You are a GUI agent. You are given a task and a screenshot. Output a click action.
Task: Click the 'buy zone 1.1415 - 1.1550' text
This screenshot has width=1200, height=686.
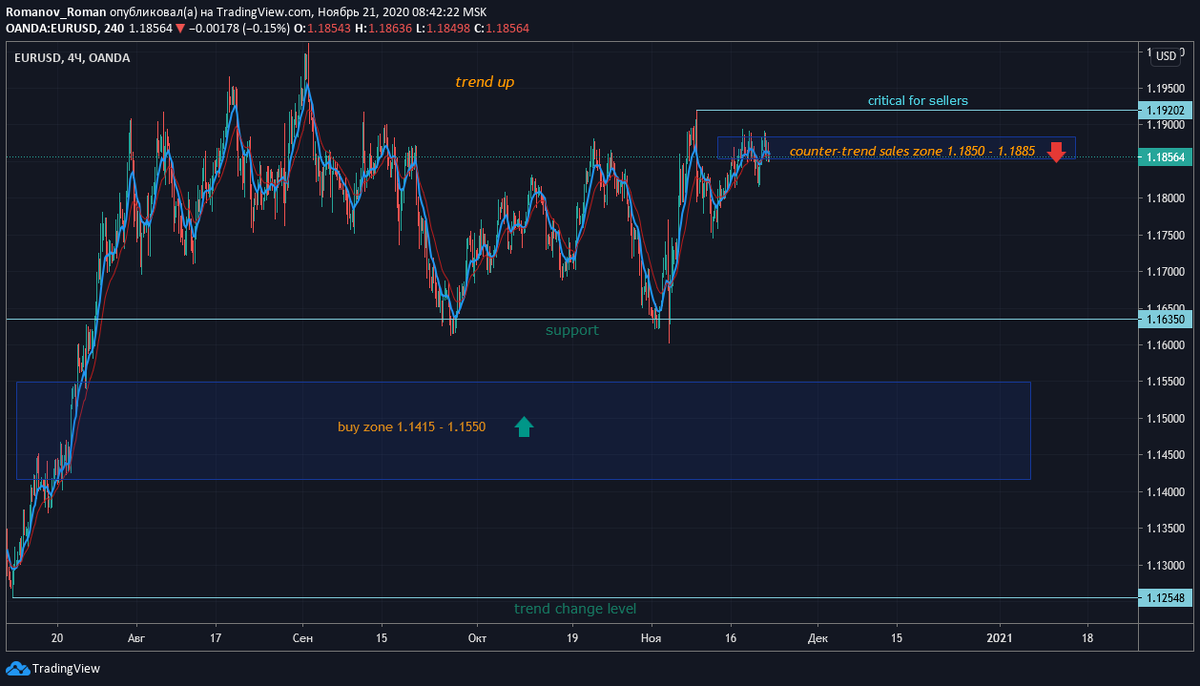(412, 427)
